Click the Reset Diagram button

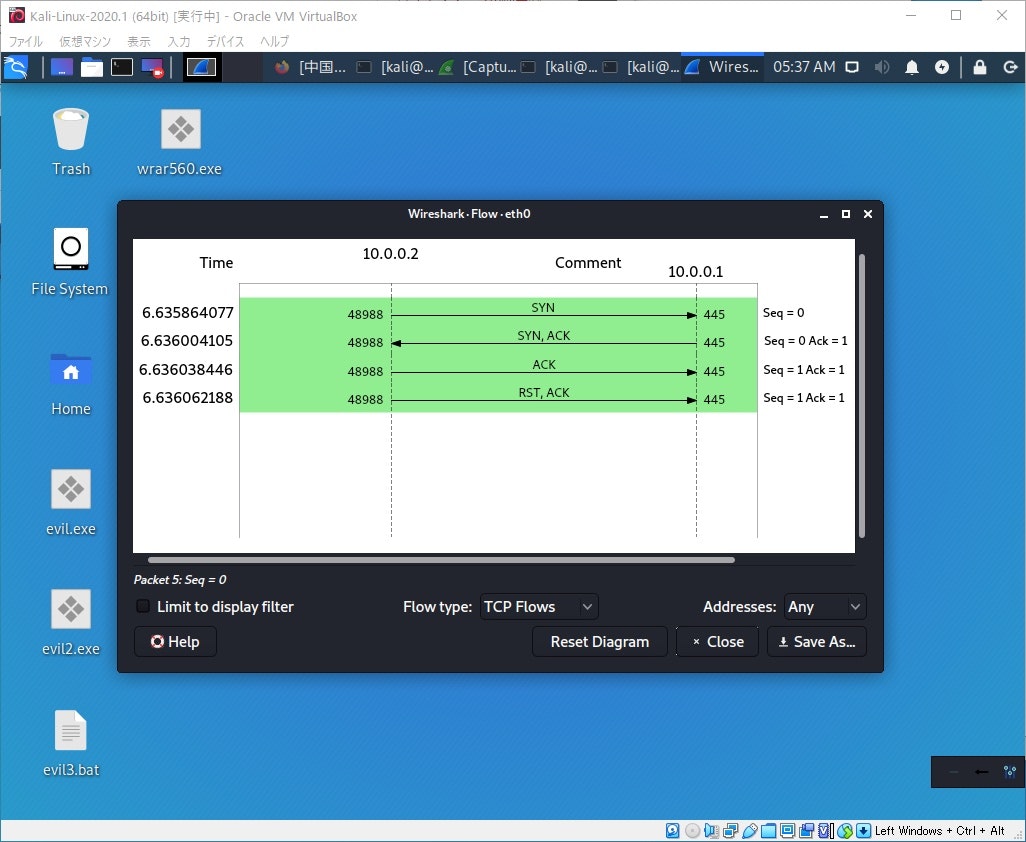pos(599,641)
